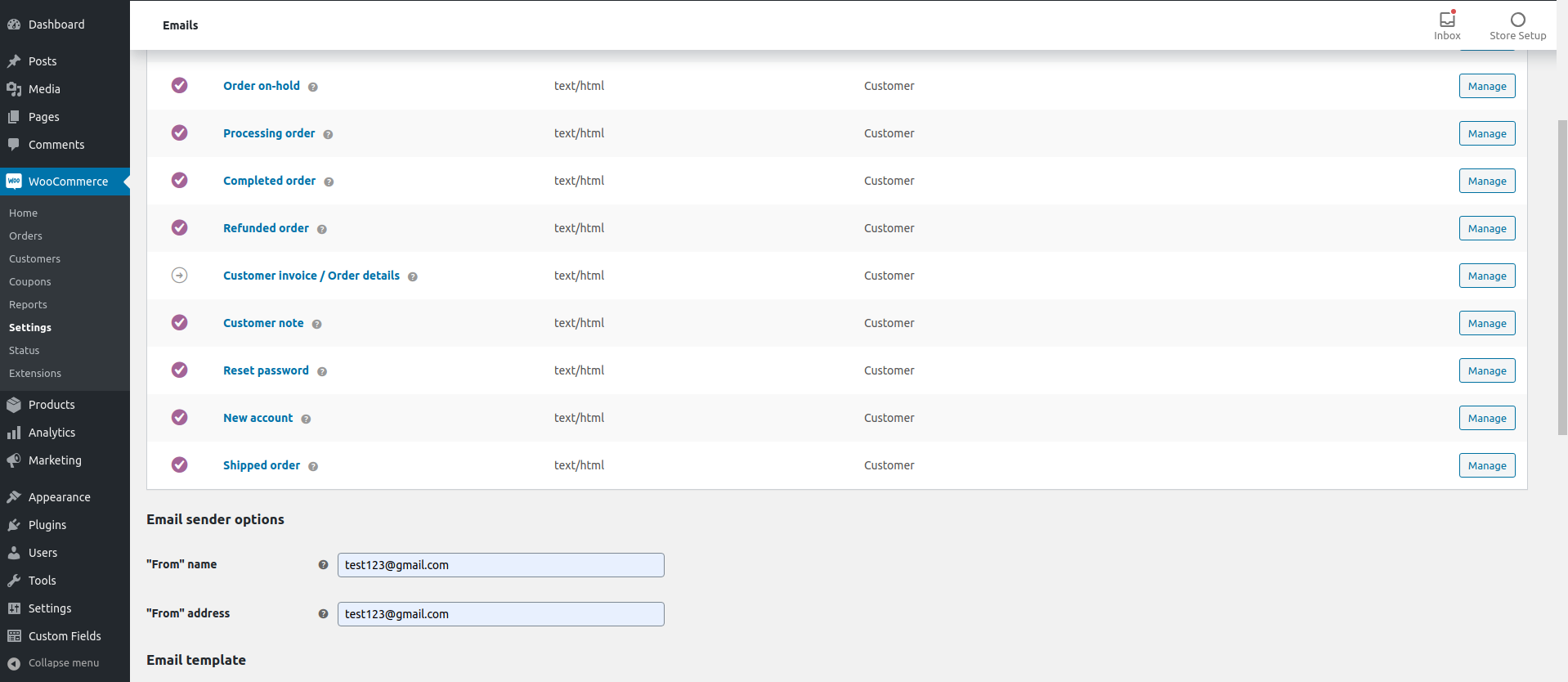Click Manage button for New account
This screenshot has width=1568, height=682.
[x=1487, y=418]
